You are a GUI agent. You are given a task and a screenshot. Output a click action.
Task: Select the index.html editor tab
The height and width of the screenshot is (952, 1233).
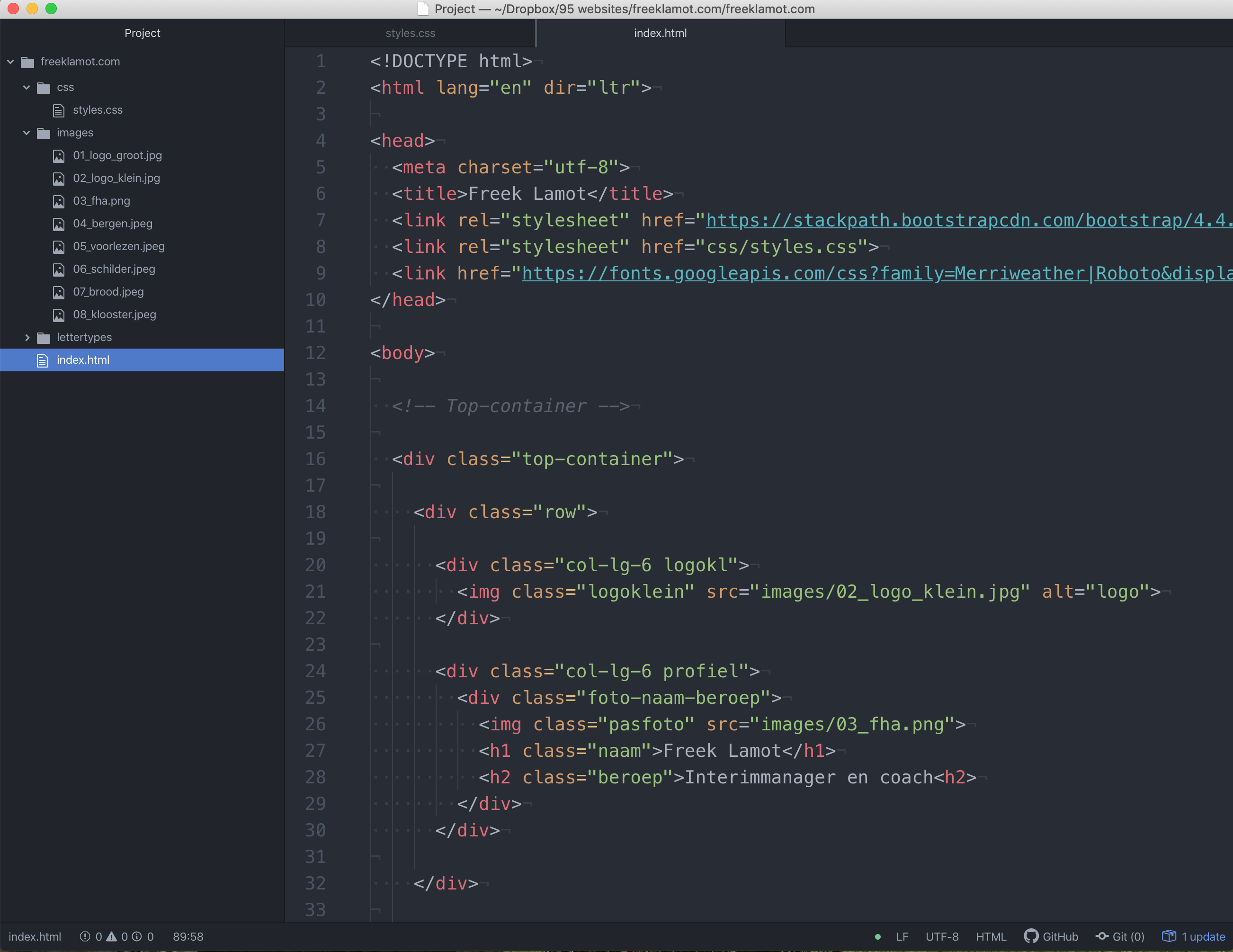660,33
